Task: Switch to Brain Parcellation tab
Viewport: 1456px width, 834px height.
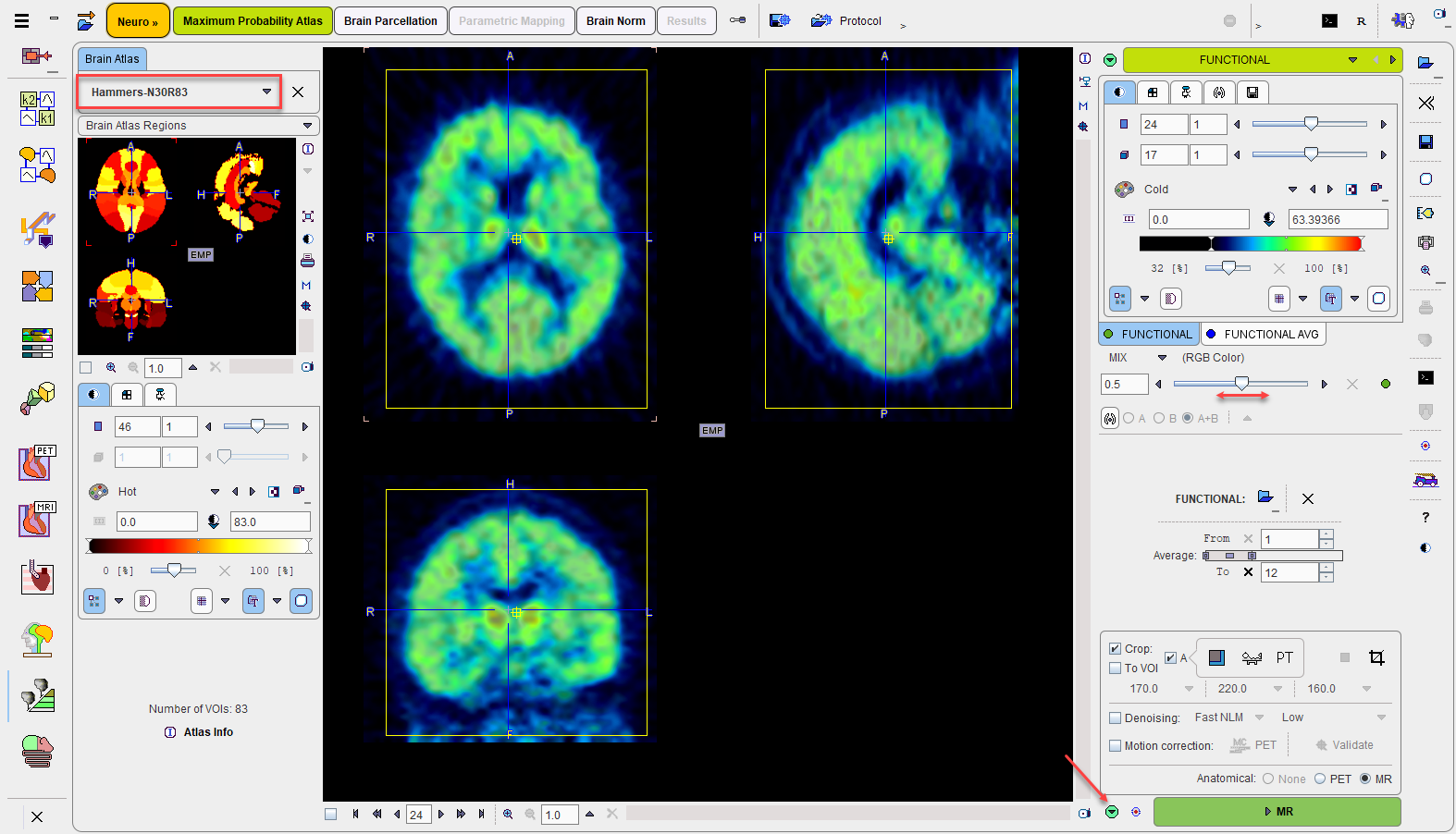Action: pyautogui.click(x=390, y=20)
